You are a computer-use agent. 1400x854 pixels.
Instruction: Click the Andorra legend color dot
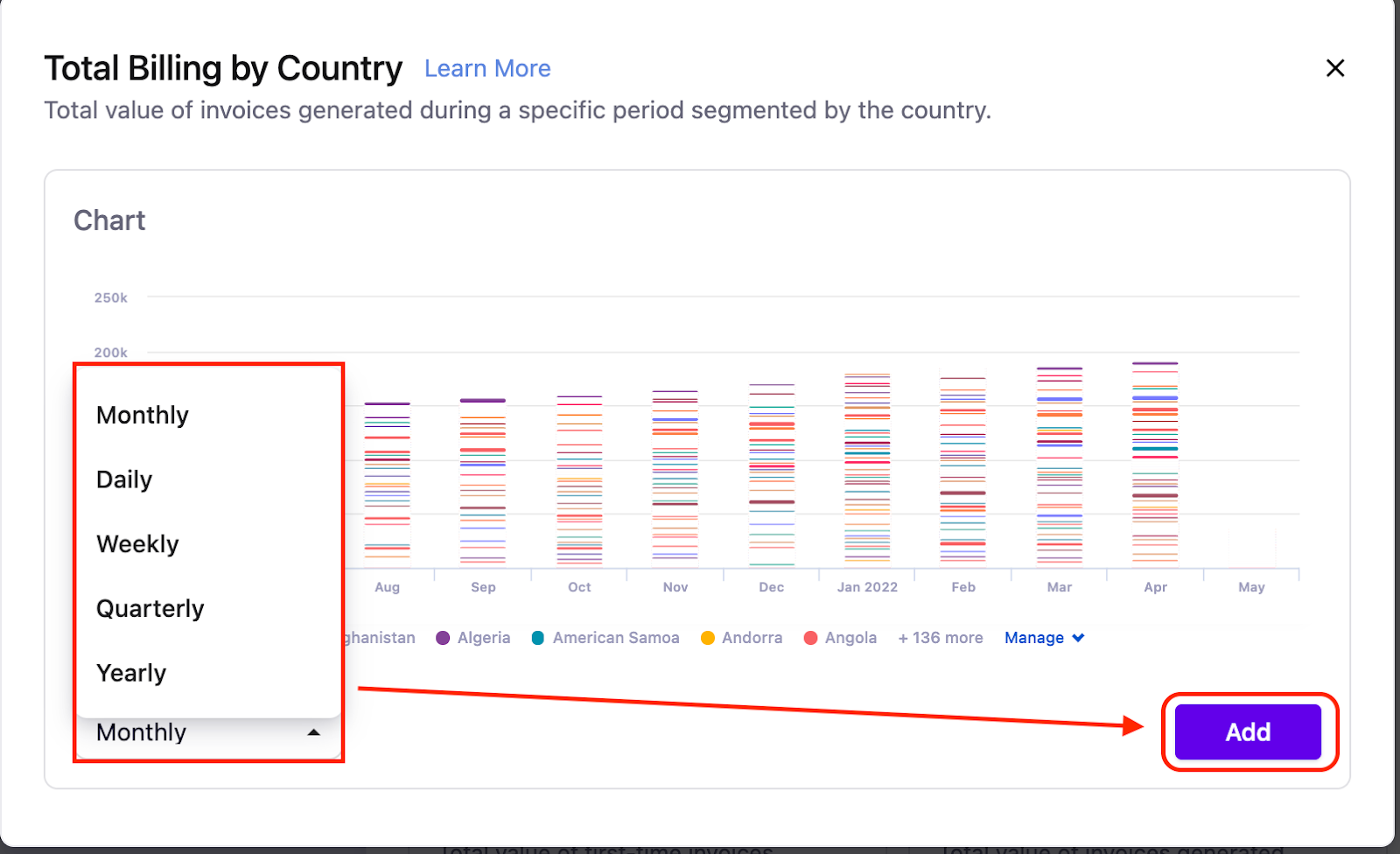(708, 638)
